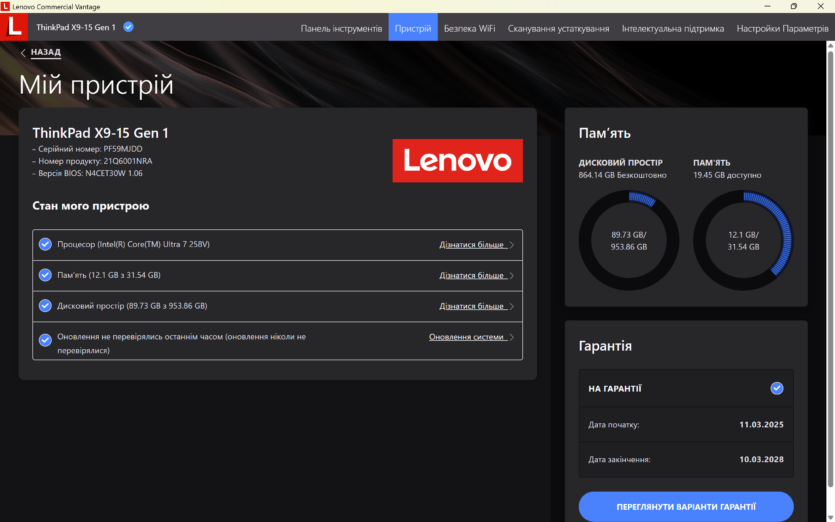
Task: Click ПЕРЕГЛЯНУТИ ВАРІАНТИ ГАРАНТІЇ button
Action: [686, 507]
